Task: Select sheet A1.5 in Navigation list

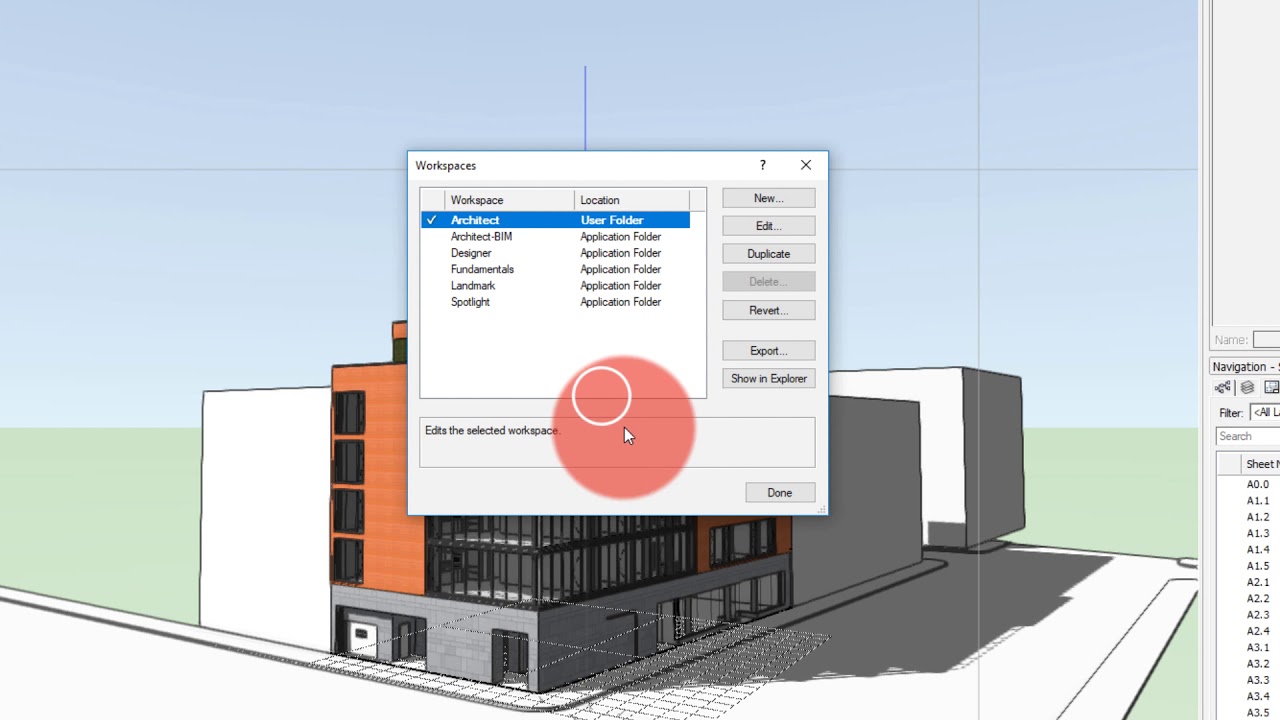Action: pos(1257,566)
